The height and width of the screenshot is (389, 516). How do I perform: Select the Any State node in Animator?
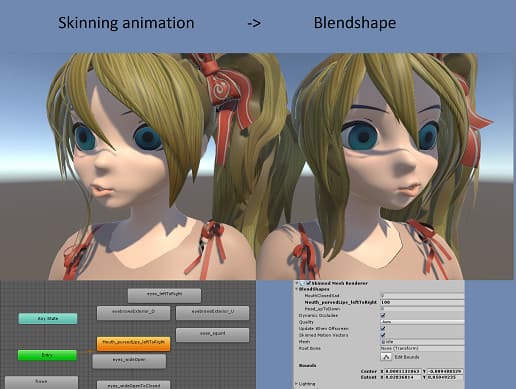pos(48,319)
